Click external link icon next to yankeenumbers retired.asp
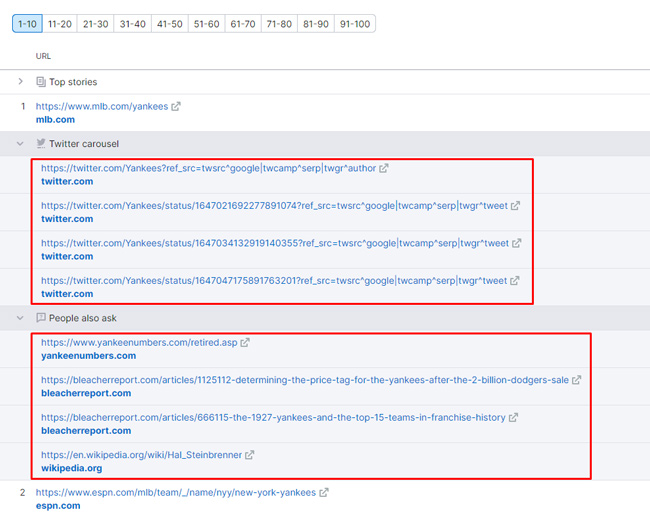Screen dimensions: 650x515 click(245, 343)
